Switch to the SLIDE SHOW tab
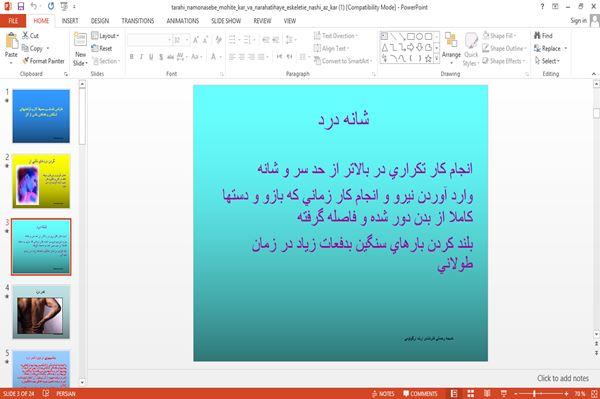 (x=226, y=21)
